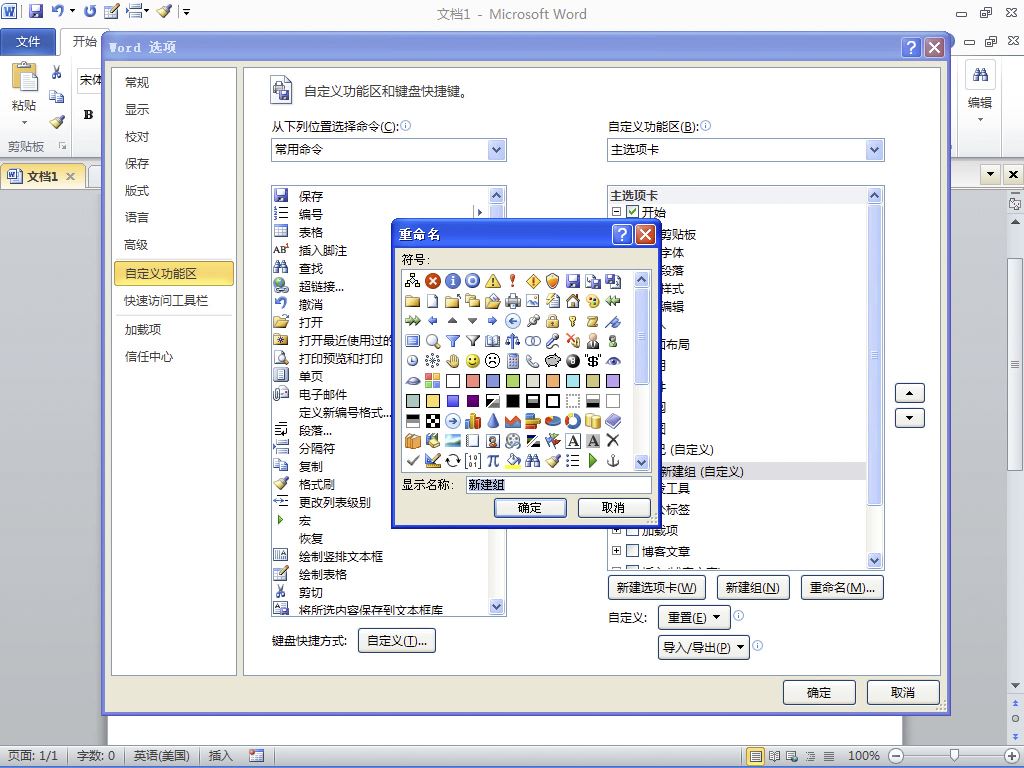This screenshot has height=768, width=1024.
Task: Uncheck the 开始 tab checkbox
Action: point(632,212)
